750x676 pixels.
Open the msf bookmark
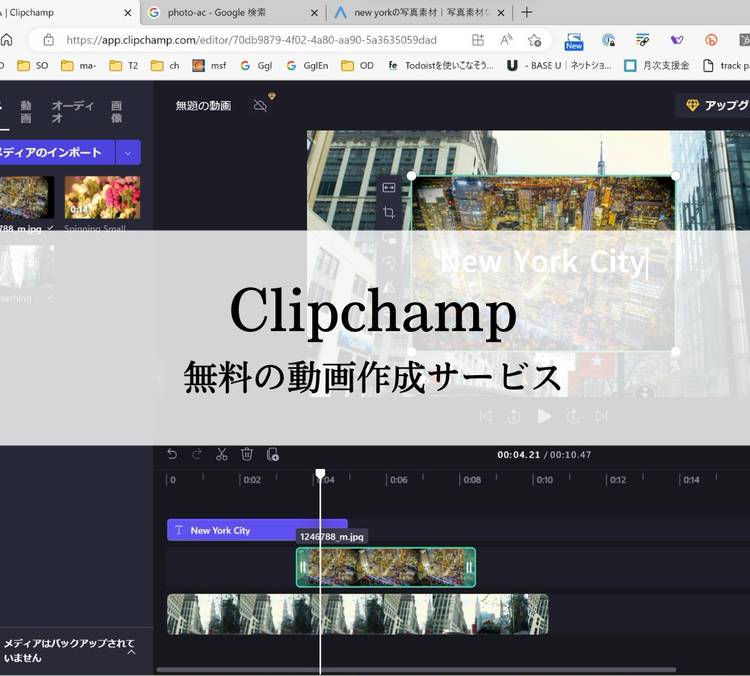point(209,66)
